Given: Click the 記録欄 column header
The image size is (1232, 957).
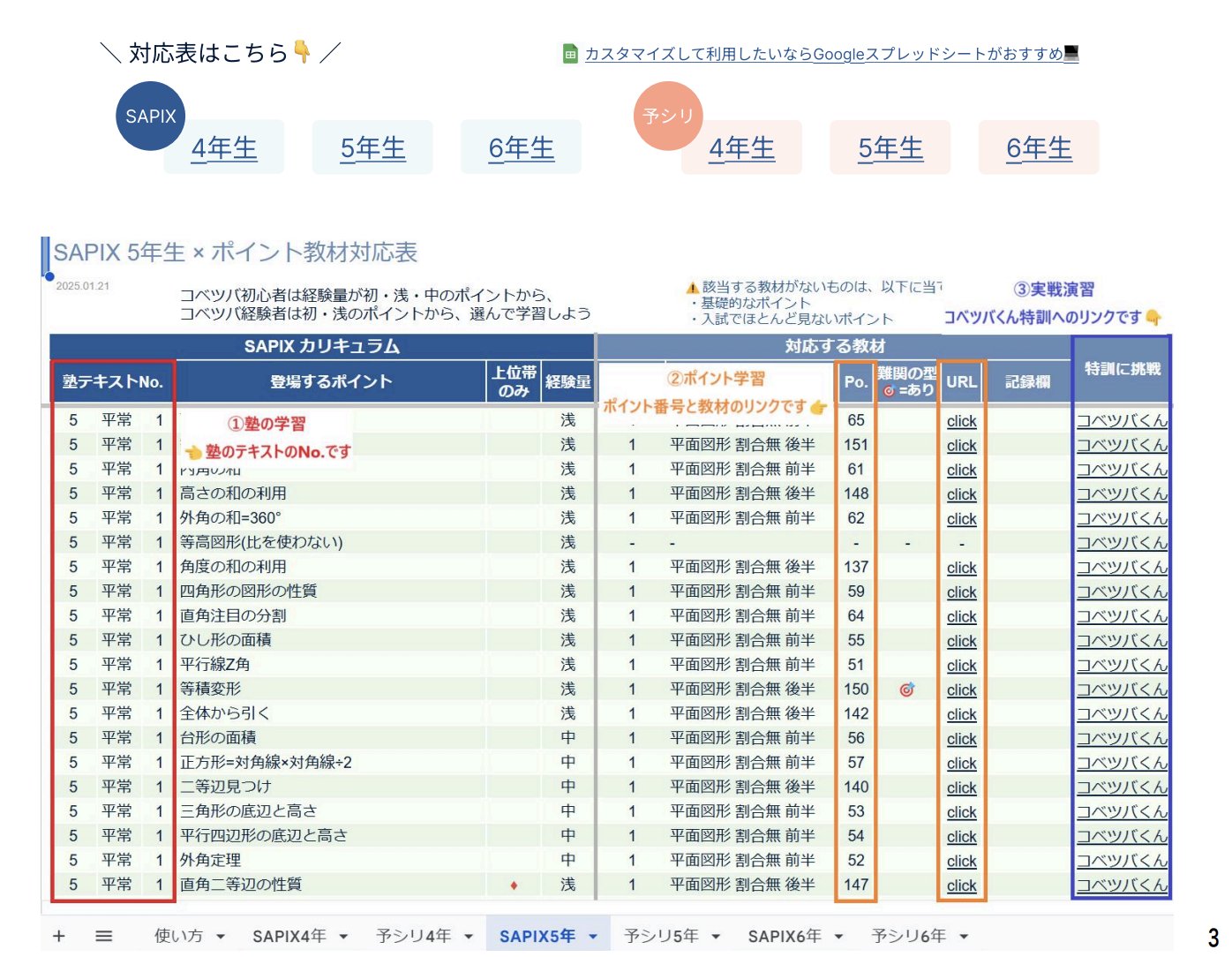Looking at the screenshot, I should [1028, 382].
